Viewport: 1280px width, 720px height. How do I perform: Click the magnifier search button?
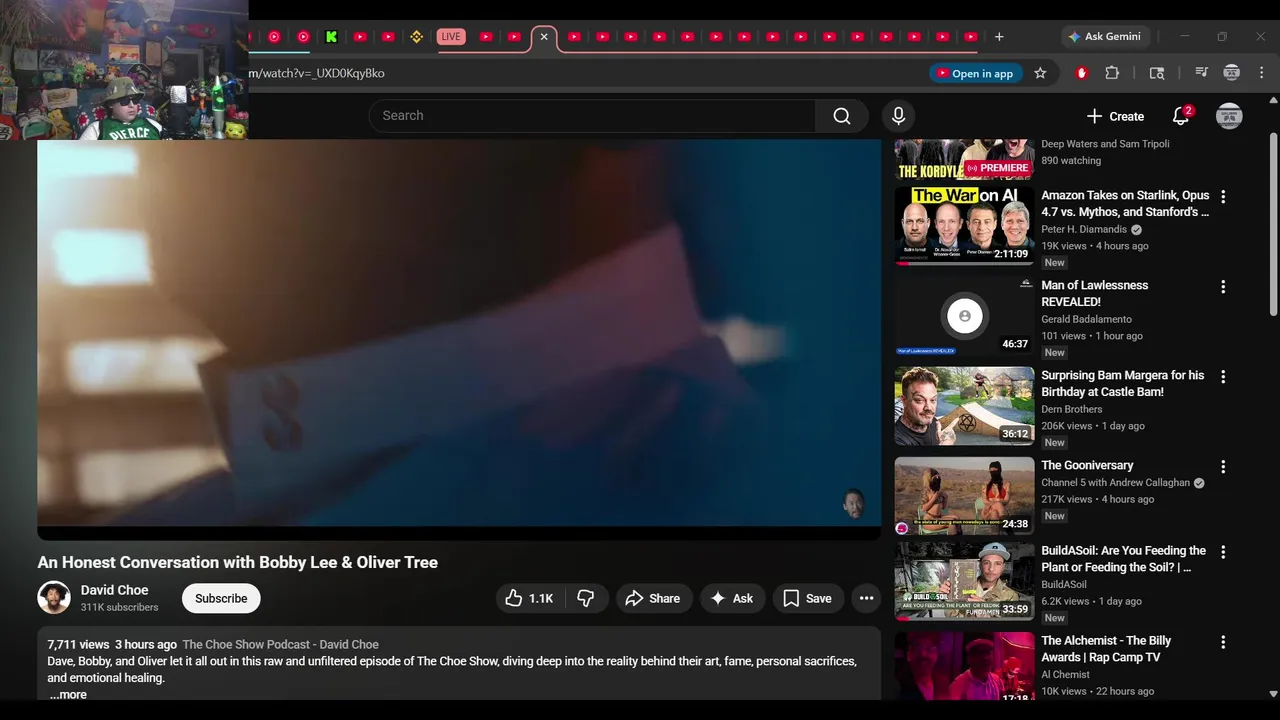[842, 116]
